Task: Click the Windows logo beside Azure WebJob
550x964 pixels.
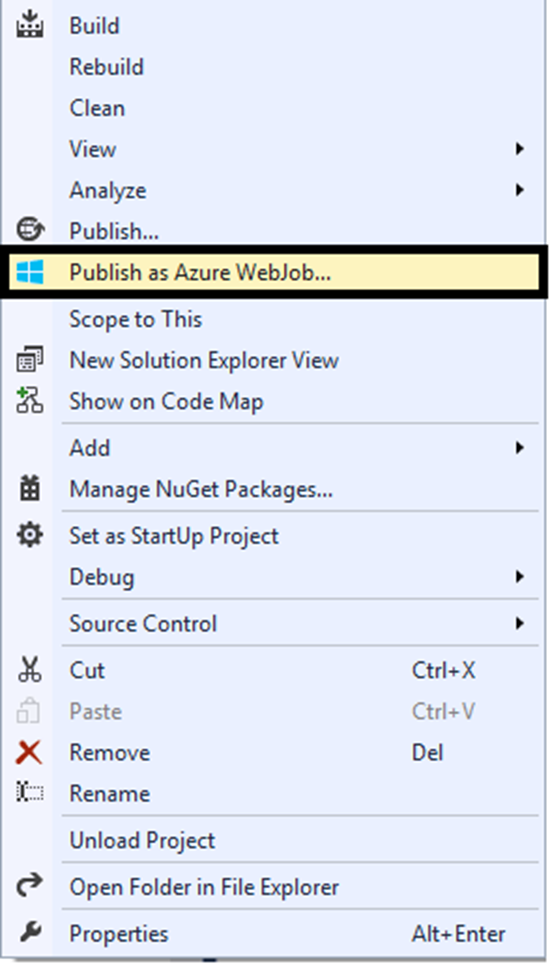Action: click(29, 272)
